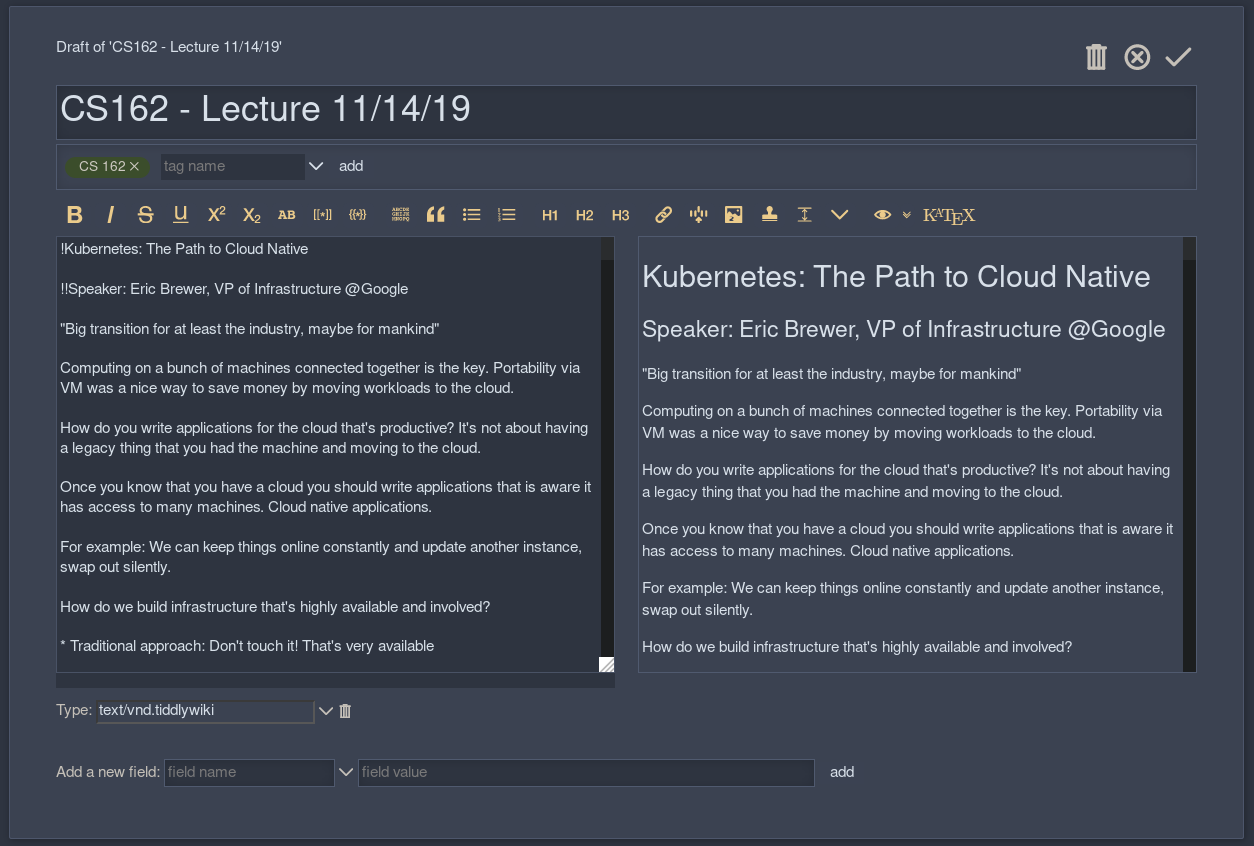The image size is (1254, 846).
Task: Apply Heading 2 formatting
Action: tap(585, 215)
